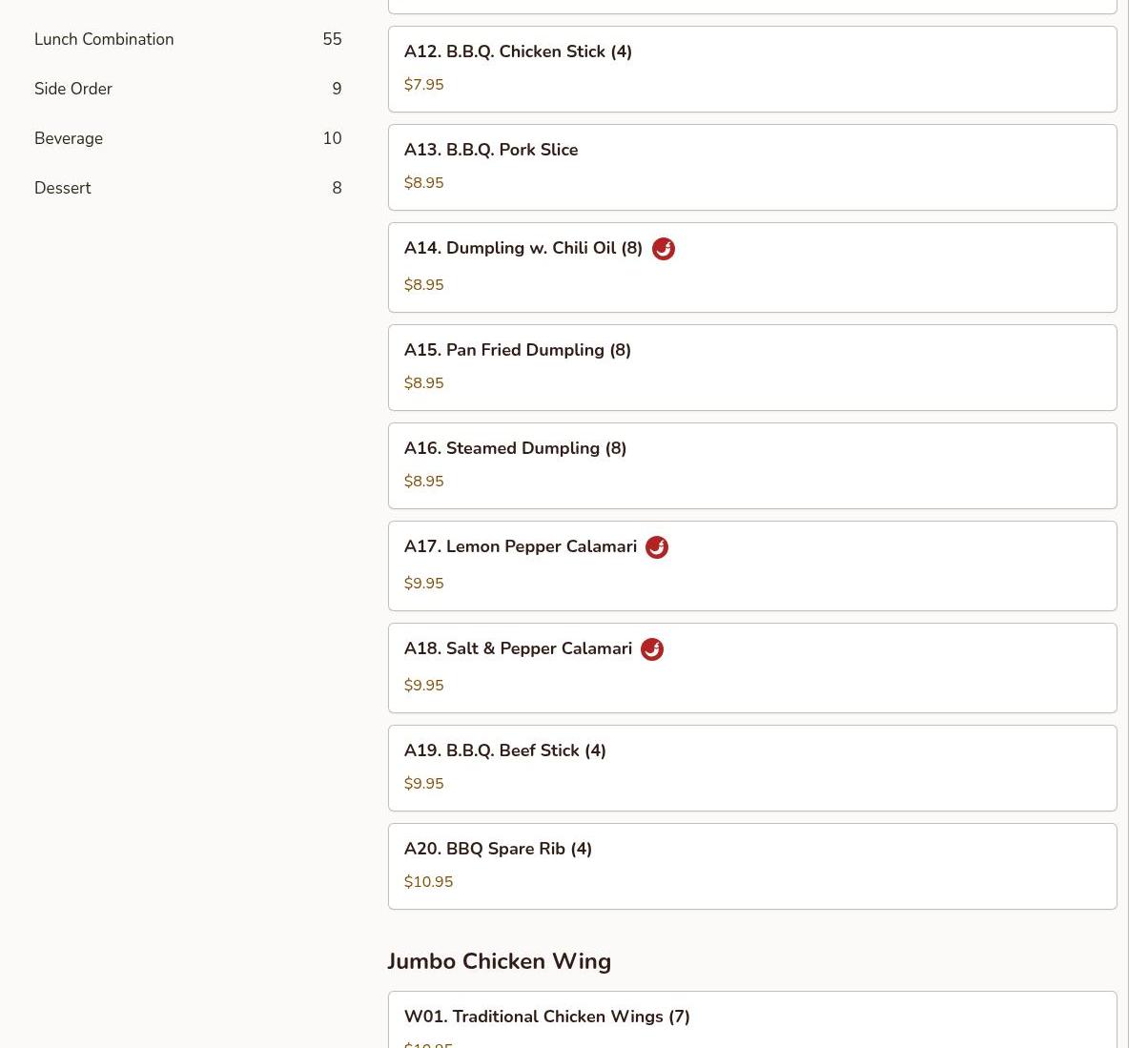Click $9.95 price under Lemon Pepper Calamari

[423, 584]
